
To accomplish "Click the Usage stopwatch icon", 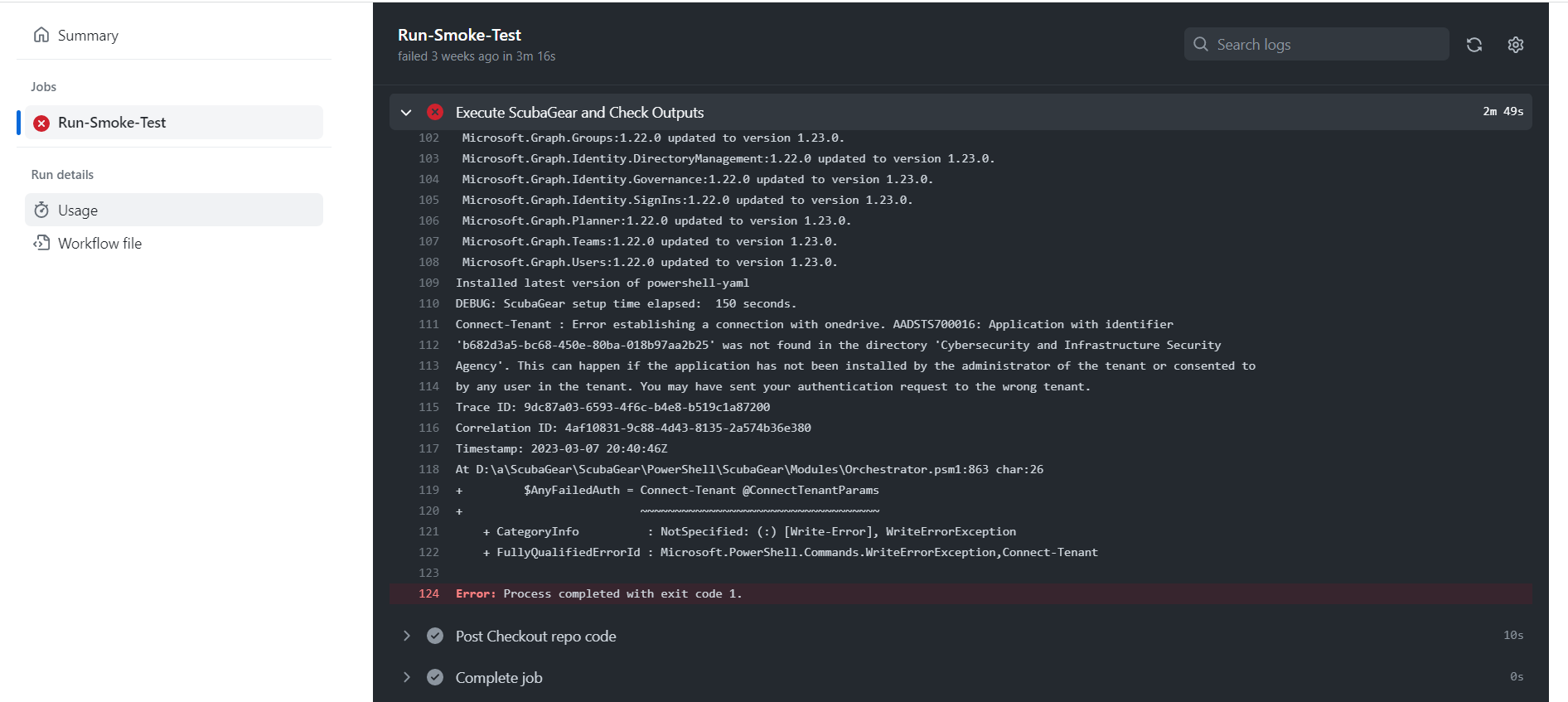I will point(41,210).
